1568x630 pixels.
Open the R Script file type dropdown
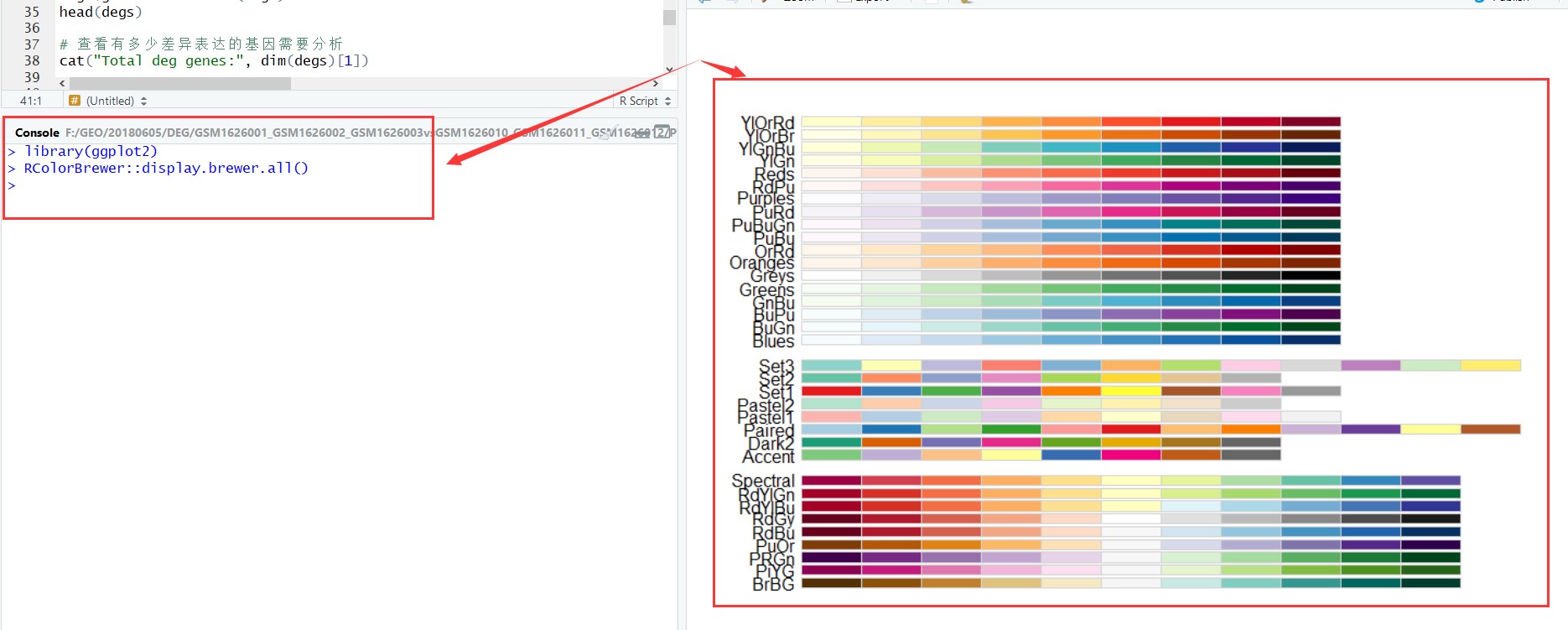(645, 101)
